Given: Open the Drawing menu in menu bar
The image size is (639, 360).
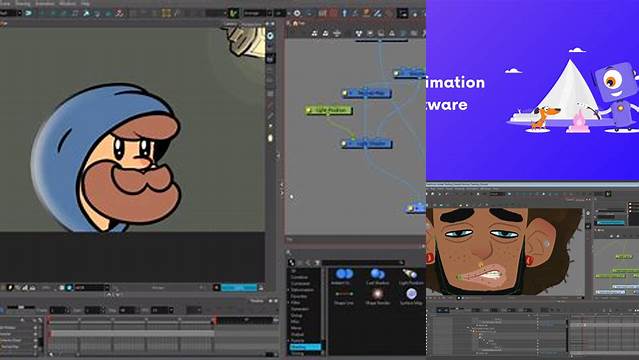Looking at the screenshot, I should [22, 3].
